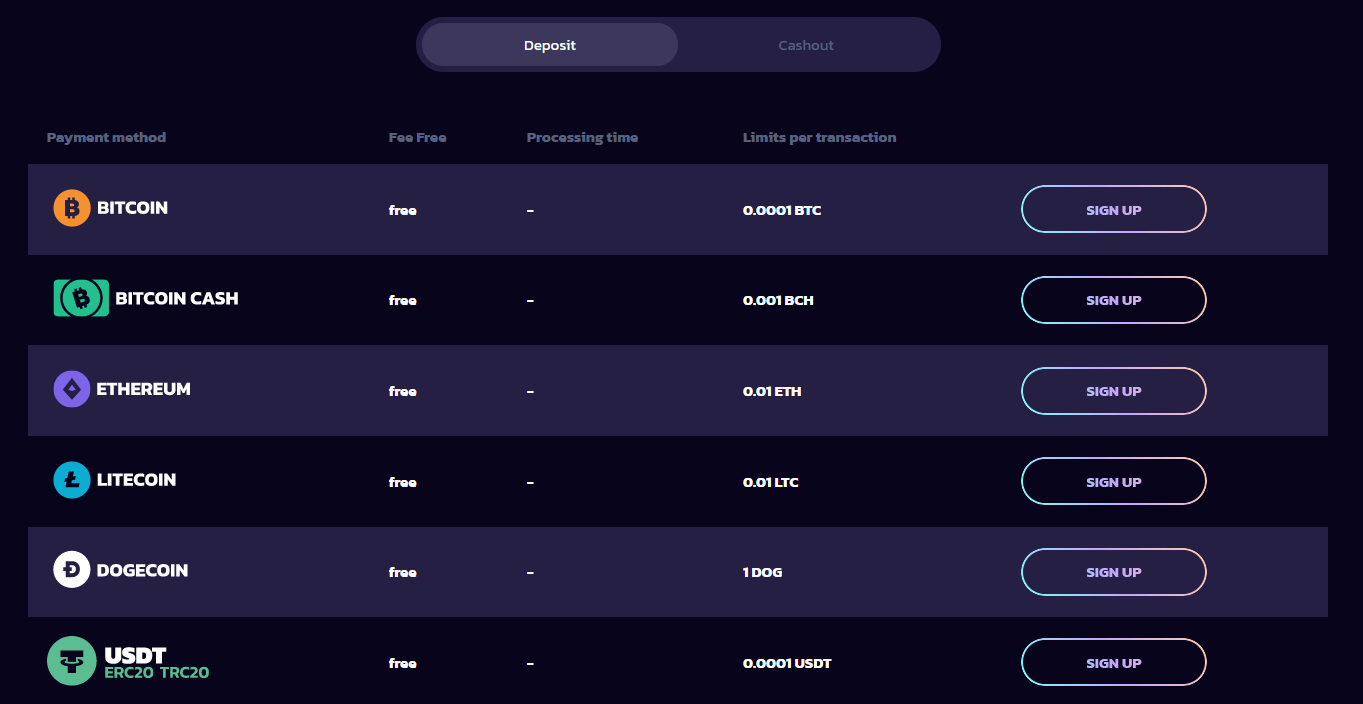Click the free fee in Ethereum row
Image resolution: width=1363 pixels, height=704 pixels.
(x=402, y=391)
